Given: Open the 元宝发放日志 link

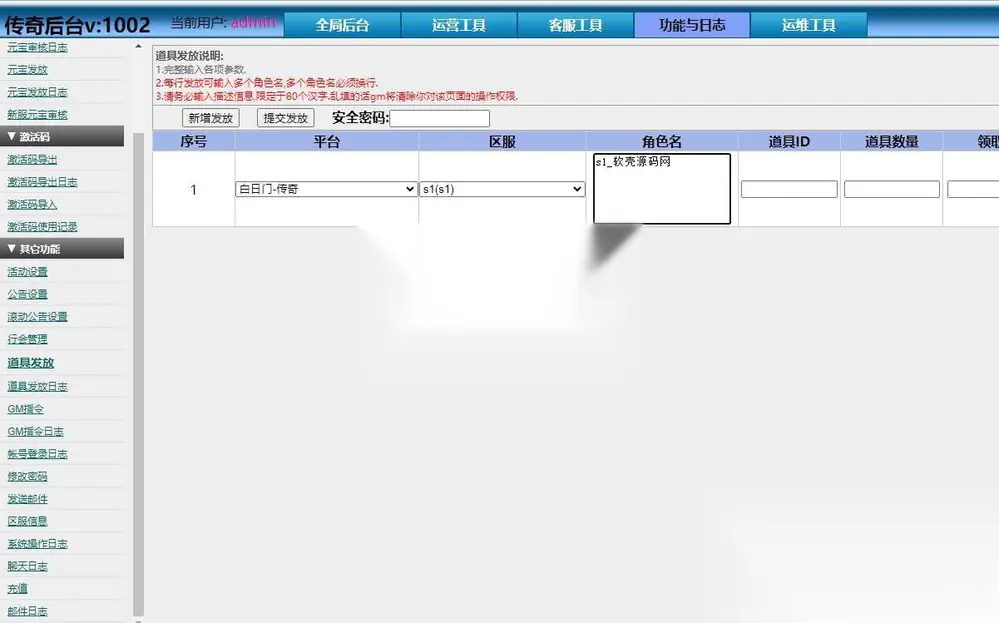Looking at the screenshot, I should [x=37, y=92].
